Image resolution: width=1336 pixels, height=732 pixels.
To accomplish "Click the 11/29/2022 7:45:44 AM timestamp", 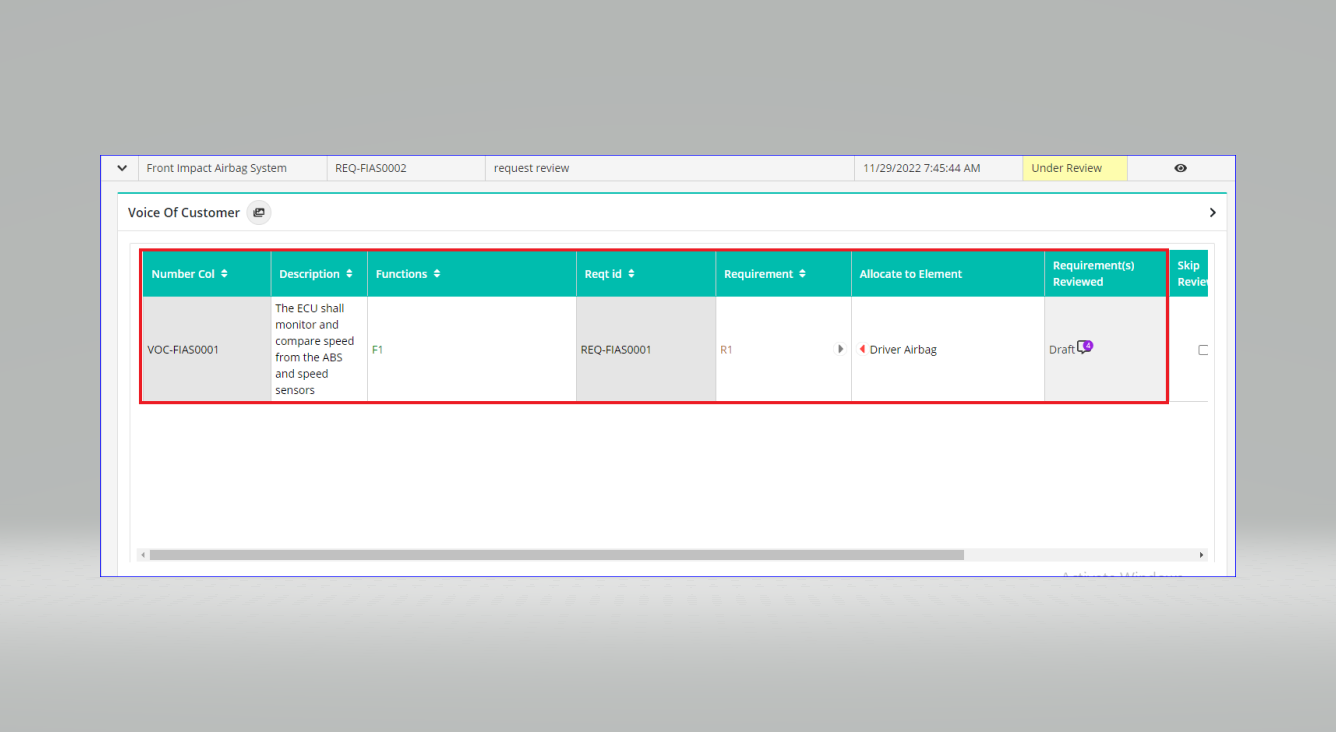I will (921, 168).
